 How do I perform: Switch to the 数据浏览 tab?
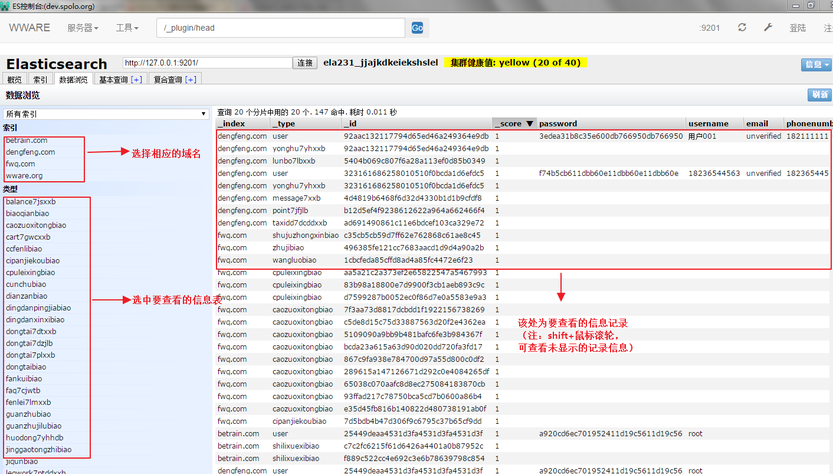click(x=73, y=80)
